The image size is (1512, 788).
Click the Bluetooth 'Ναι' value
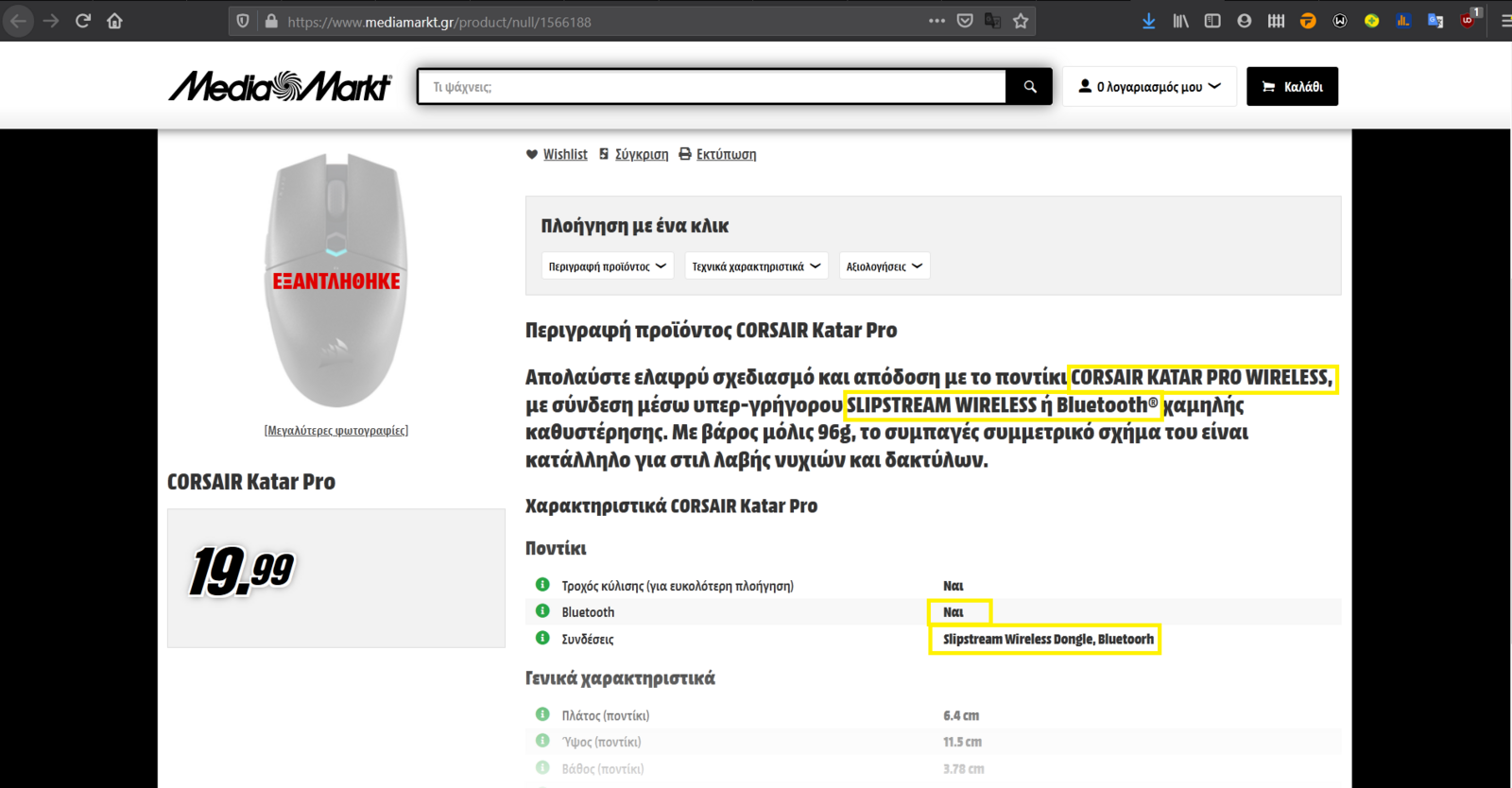tap(953, 612)
